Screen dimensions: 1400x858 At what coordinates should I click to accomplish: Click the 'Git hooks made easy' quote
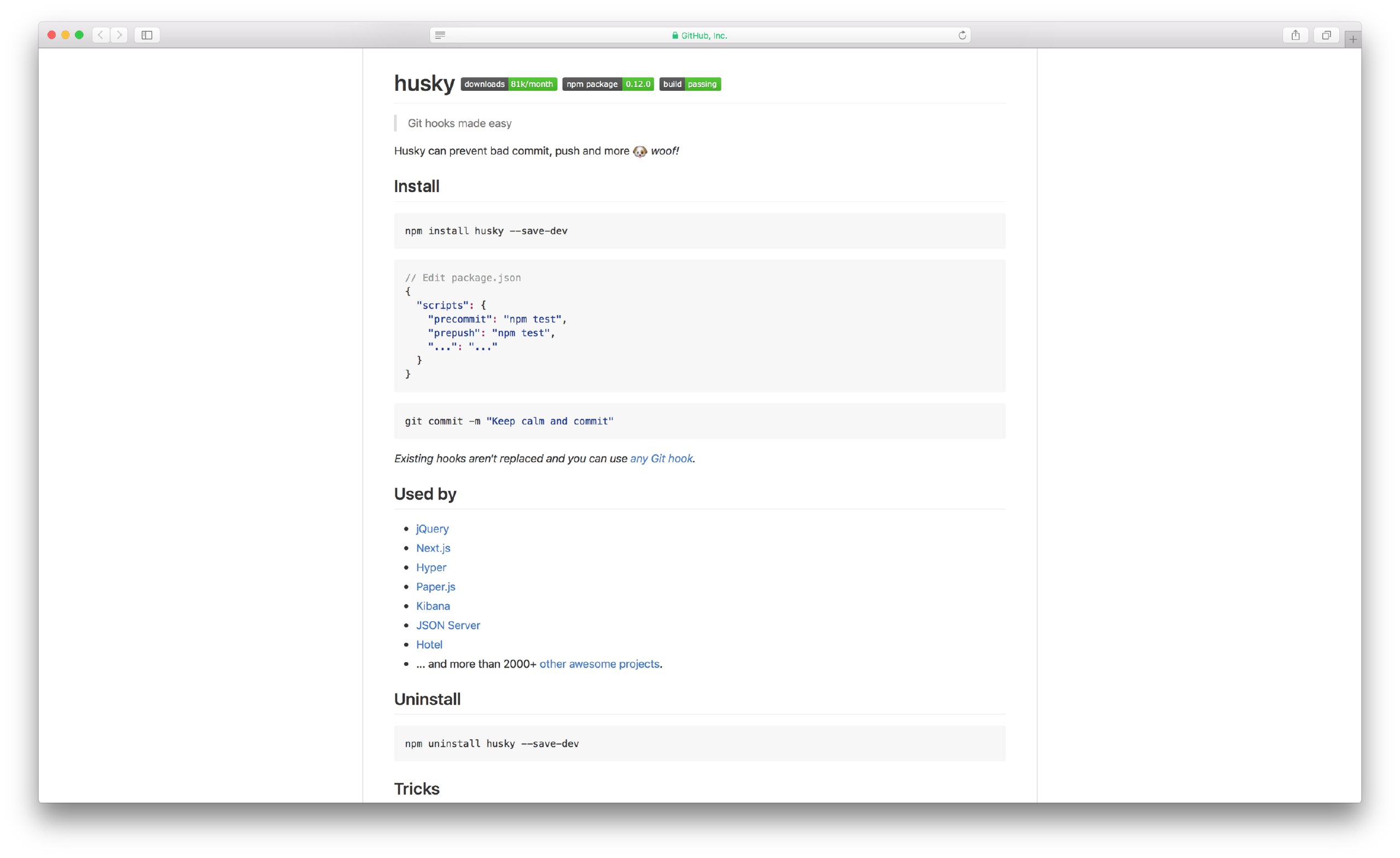pyautogui.click(x=459, y=123)
